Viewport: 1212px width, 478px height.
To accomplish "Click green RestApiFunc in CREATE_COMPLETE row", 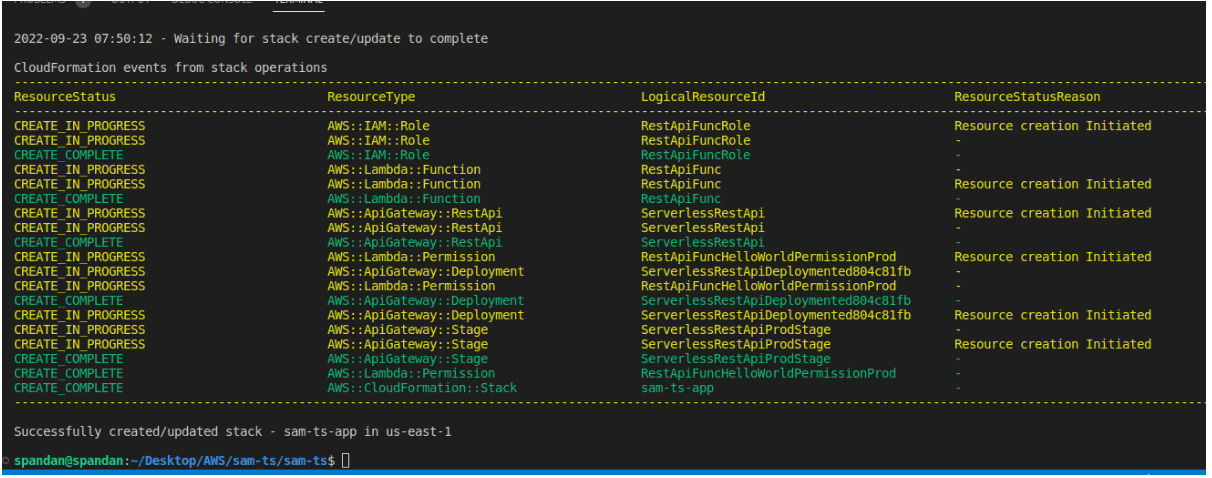I will coord(681,199).
